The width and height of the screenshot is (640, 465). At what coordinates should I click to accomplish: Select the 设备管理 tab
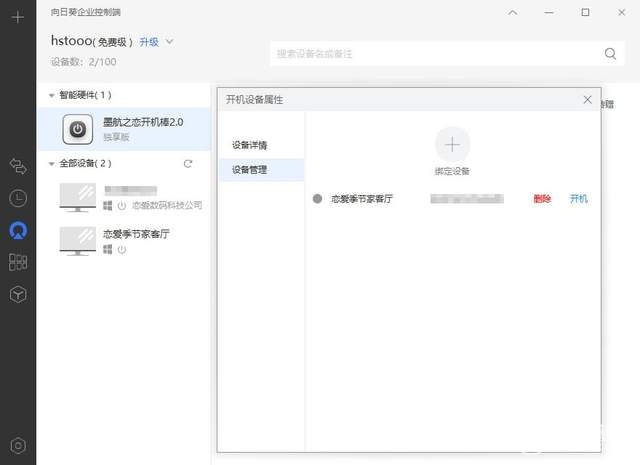coord(262,170)
